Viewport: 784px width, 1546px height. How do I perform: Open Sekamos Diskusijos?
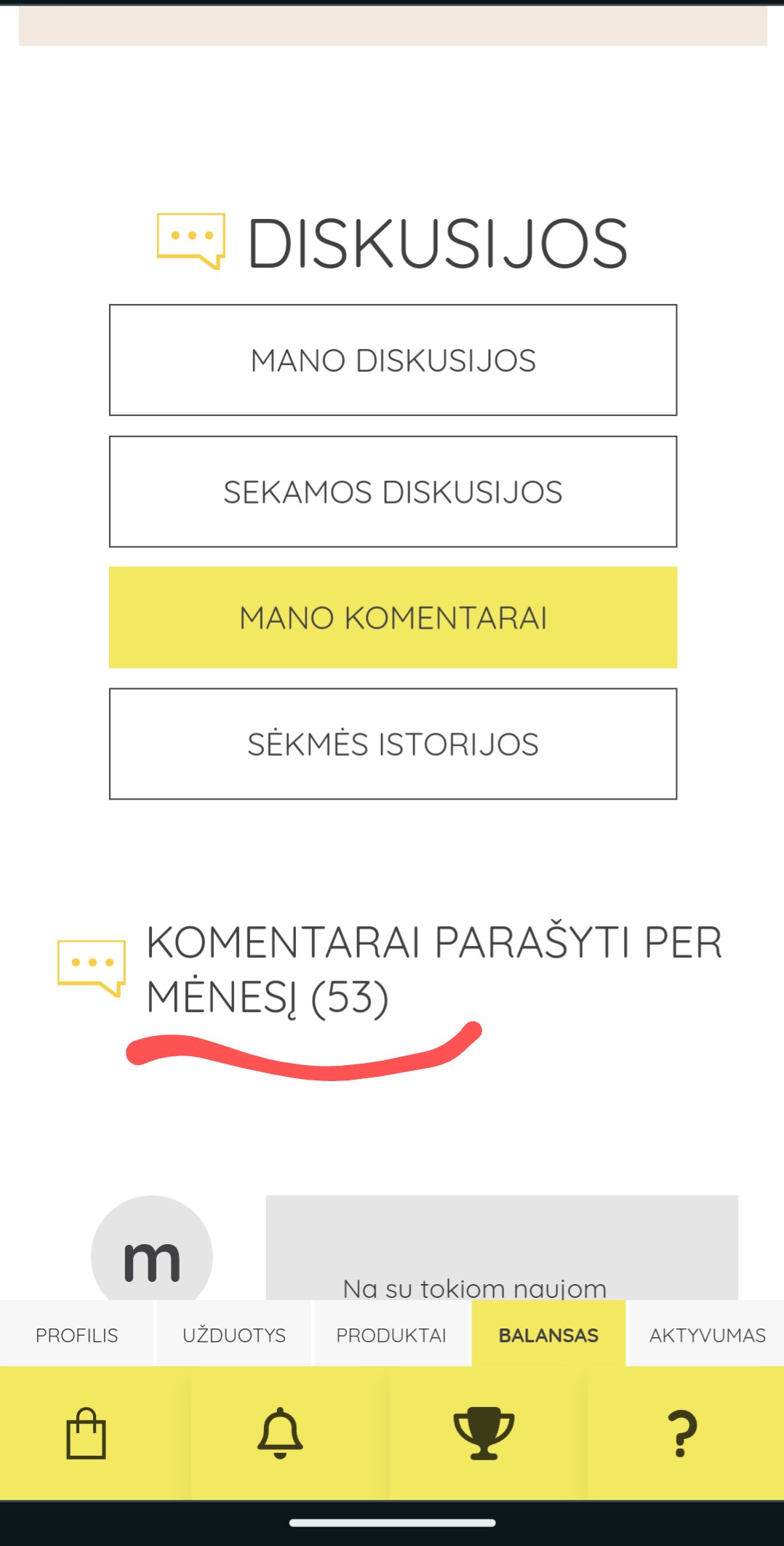click(x=393, y=492)
